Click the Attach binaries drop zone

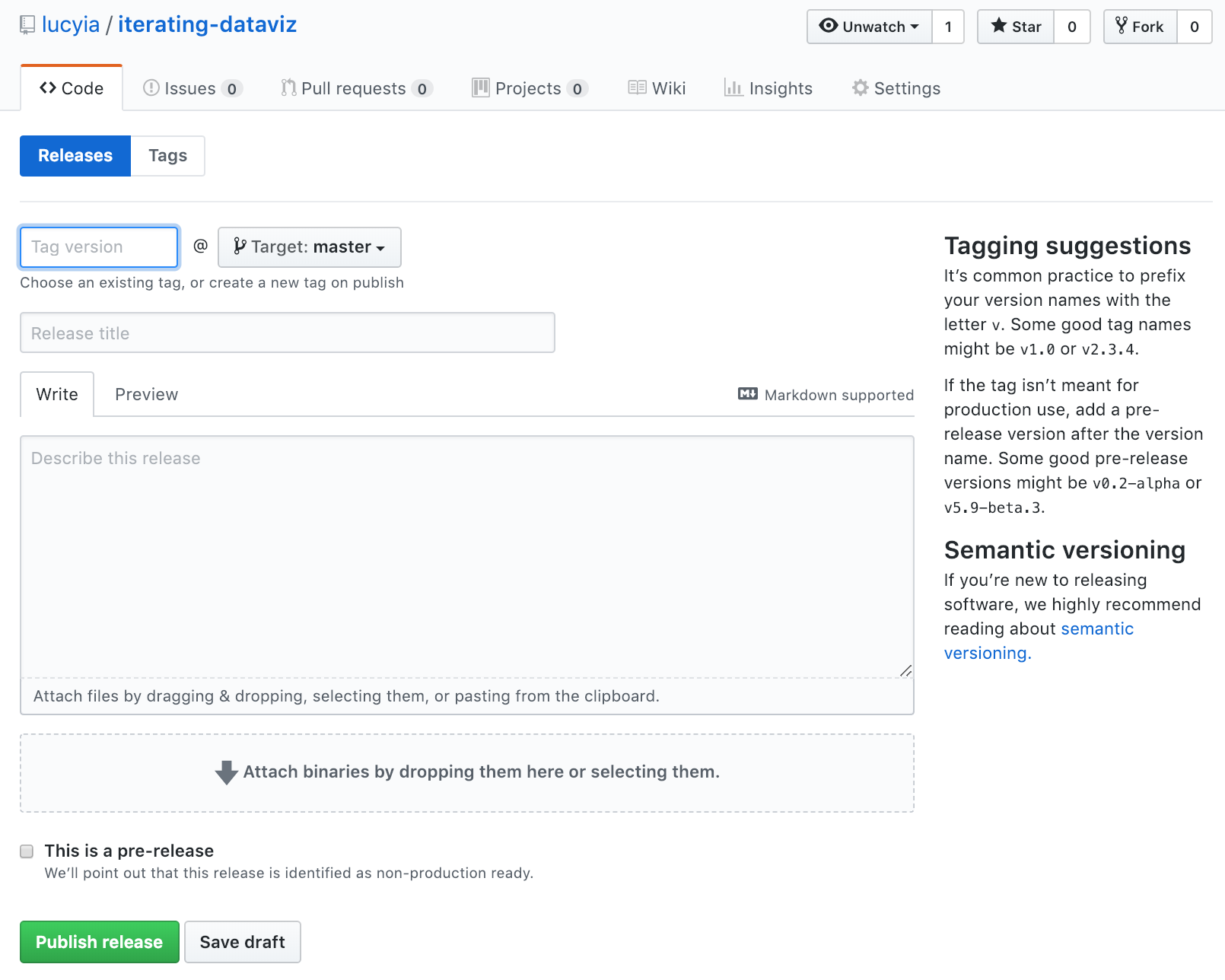click(467, 773)
